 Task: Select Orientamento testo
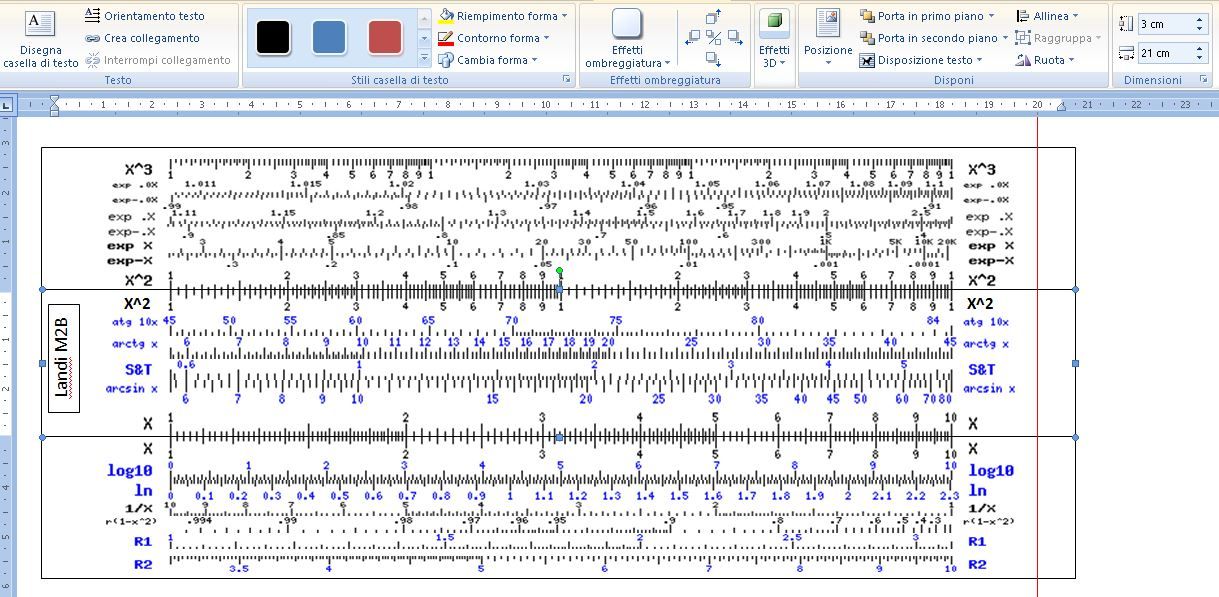click(x=145, y=16)
